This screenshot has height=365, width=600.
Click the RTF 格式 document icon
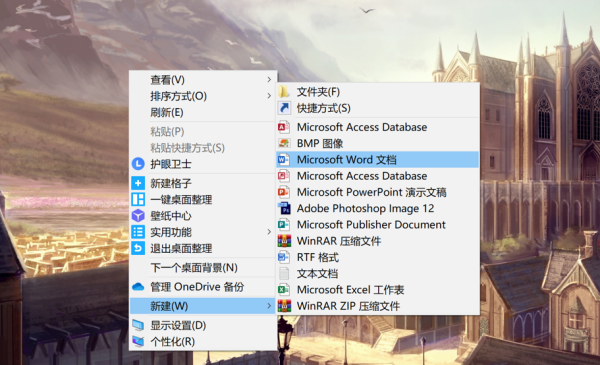tap(284, 257)
